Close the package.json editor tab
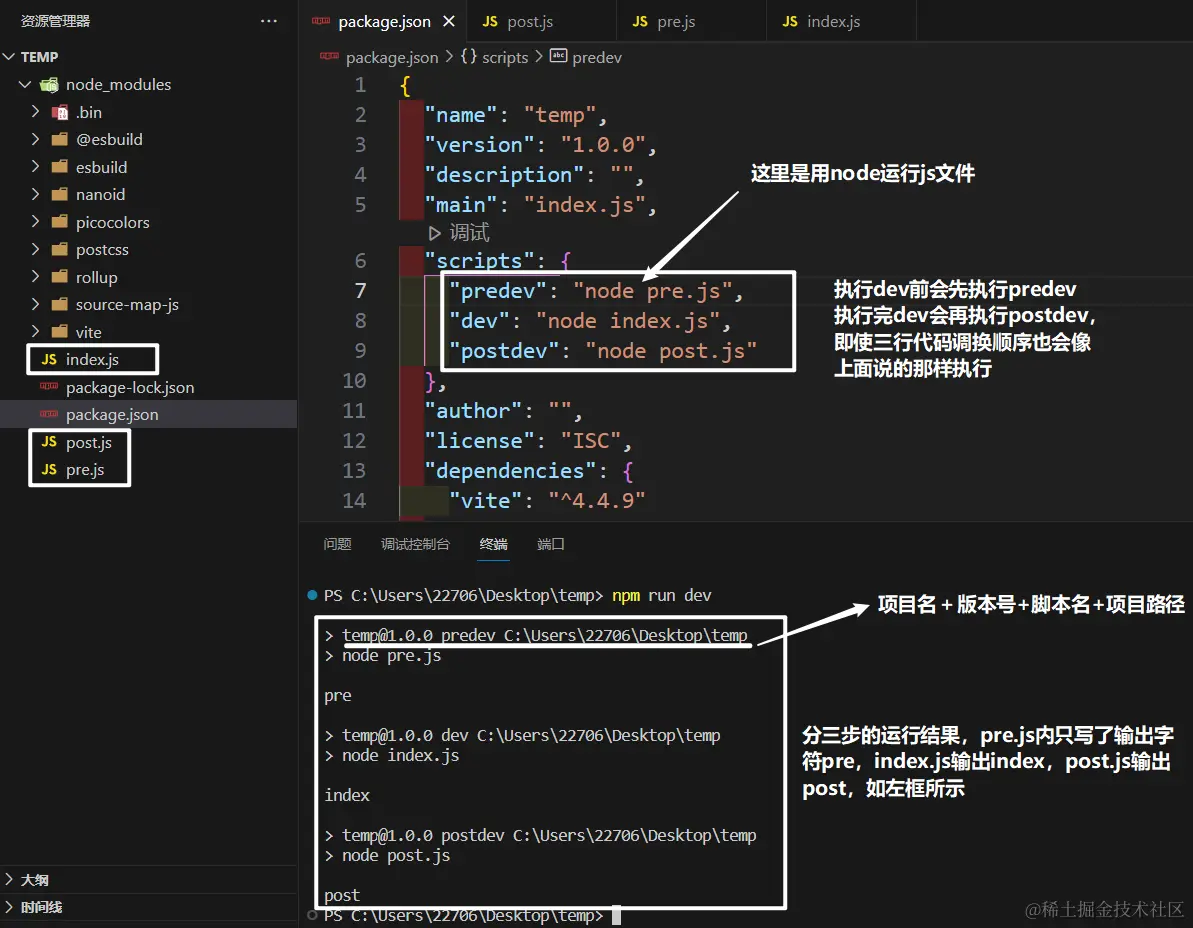Image resolution: width=1193 pixels, height=928 pixels. point(449,21)
